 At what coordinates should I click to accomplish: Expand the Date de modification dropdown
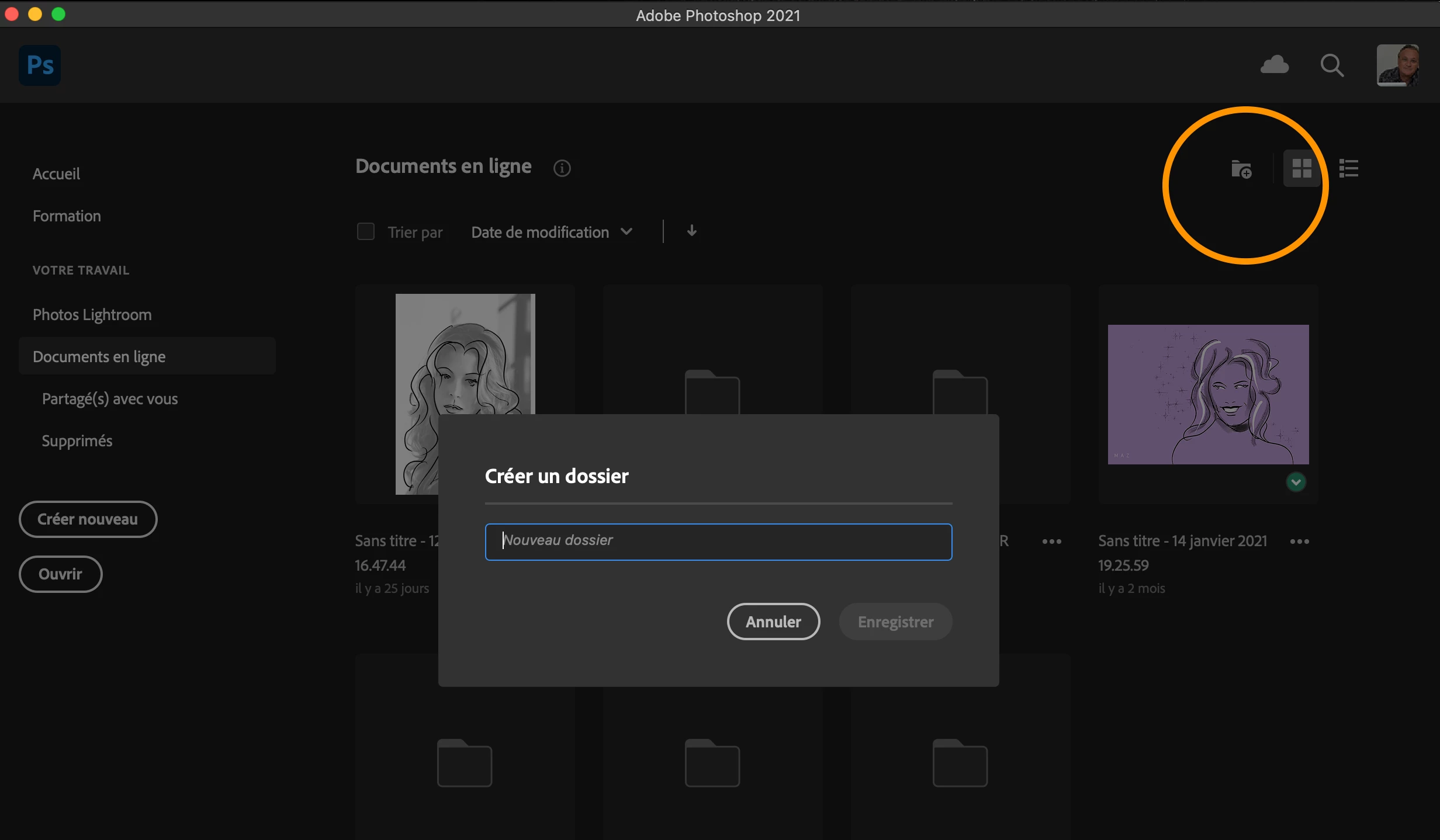[552, 232]
